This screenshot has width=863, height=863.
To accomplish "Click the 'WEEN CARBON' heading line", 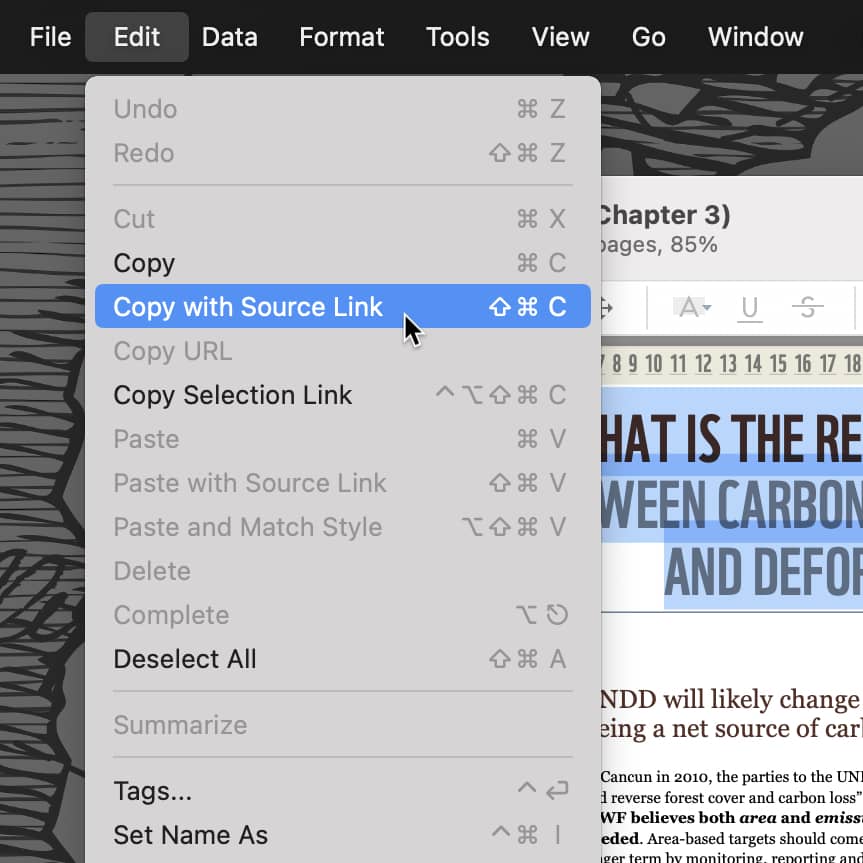I will (731, 505).
